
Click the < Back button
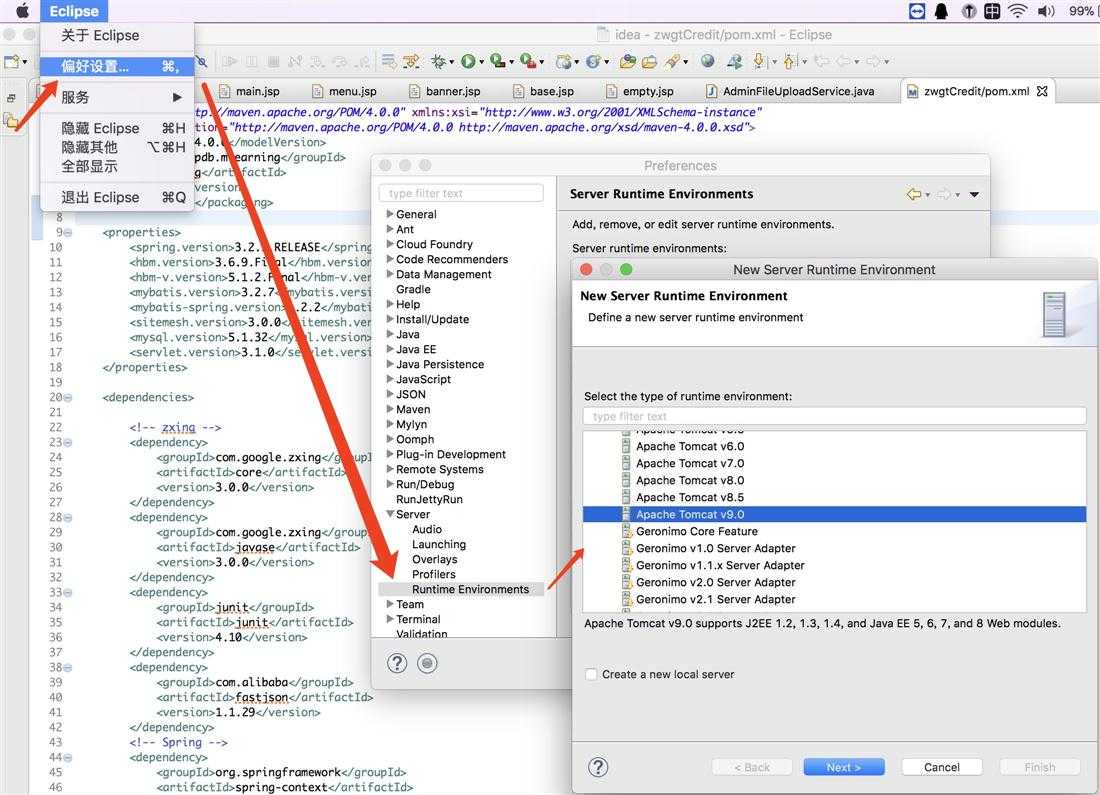751,767
